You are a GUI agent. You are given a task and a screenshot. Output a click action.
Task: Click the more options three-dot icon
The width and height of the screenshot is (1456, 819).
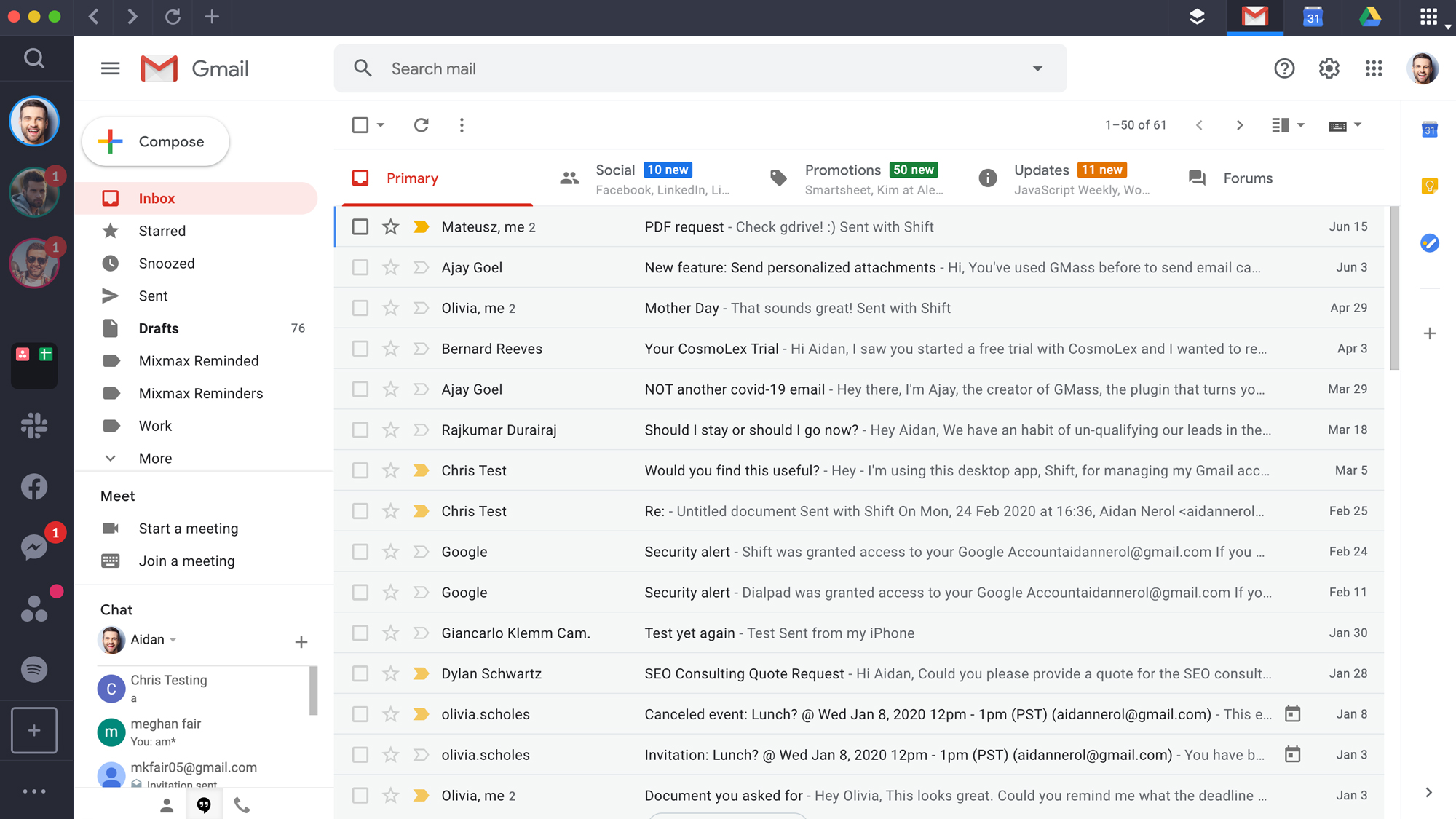point(462,125)
